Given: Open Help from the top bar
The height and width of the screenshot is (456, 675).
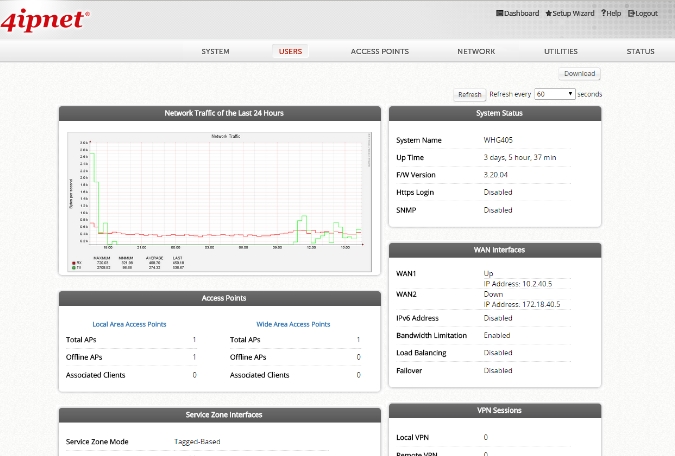Looking at the screenshot, I should point(611,14).
